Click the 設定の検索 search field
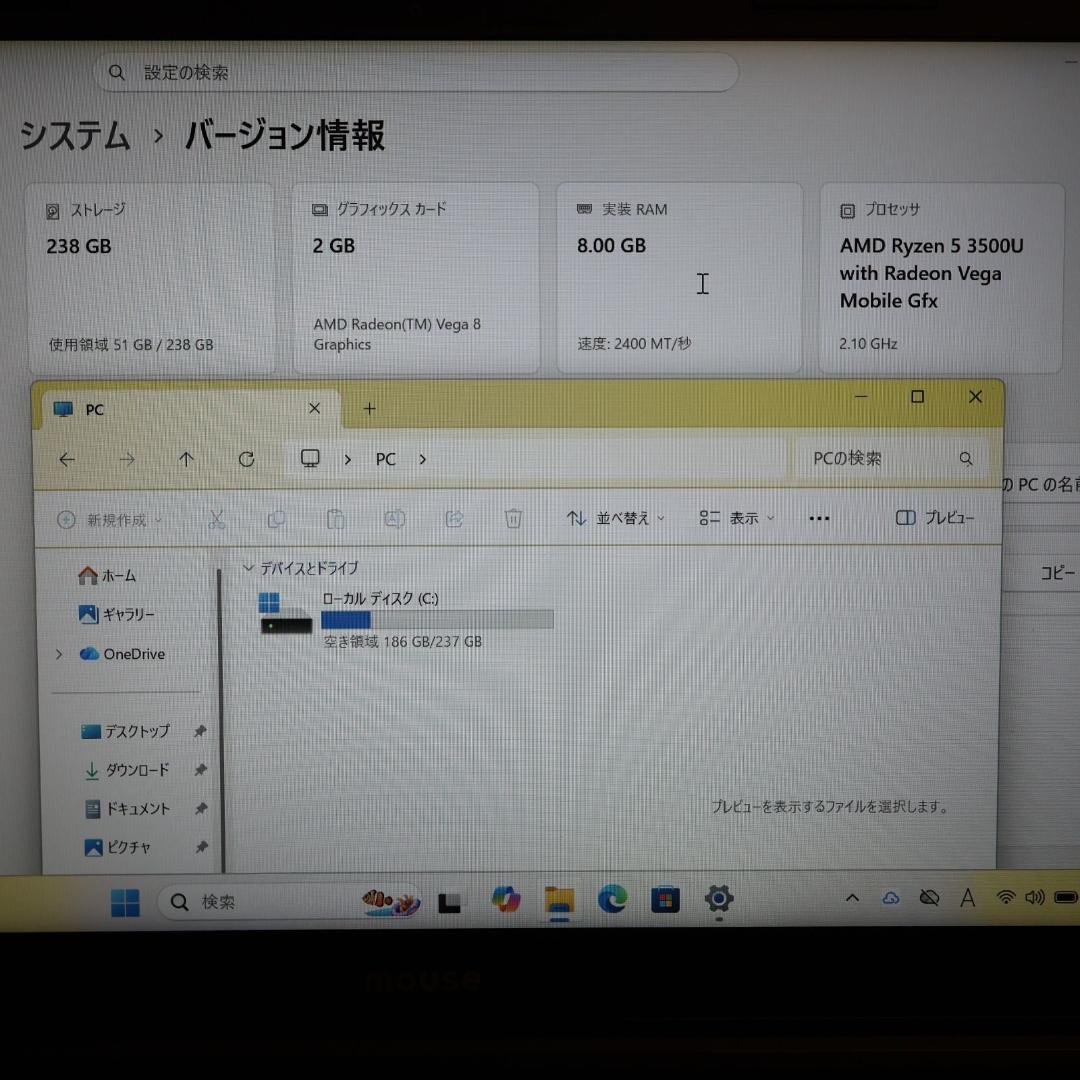 [x=416, y=72]
